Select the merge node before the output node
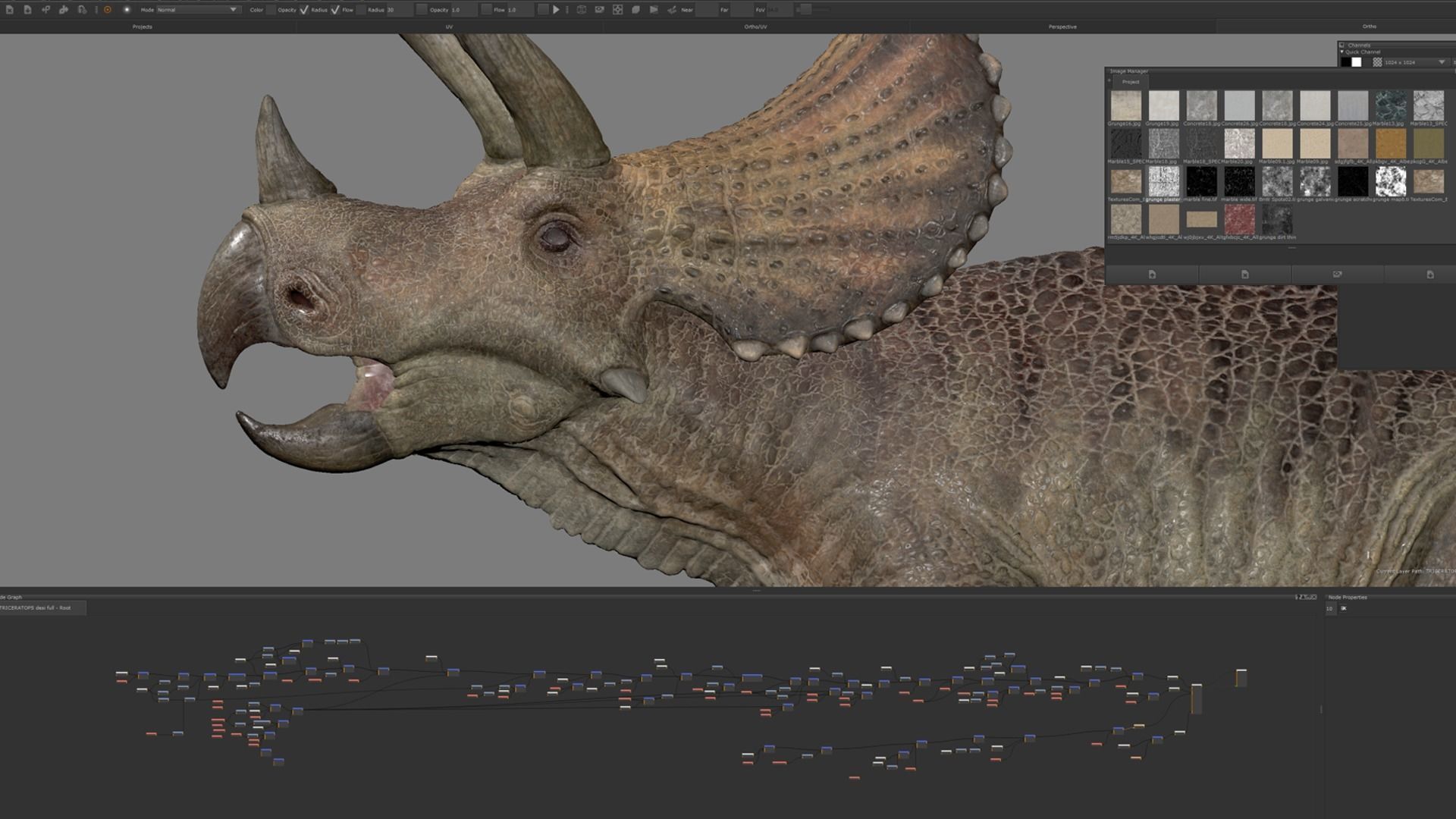The image size is (1456, 819). 1197,698
